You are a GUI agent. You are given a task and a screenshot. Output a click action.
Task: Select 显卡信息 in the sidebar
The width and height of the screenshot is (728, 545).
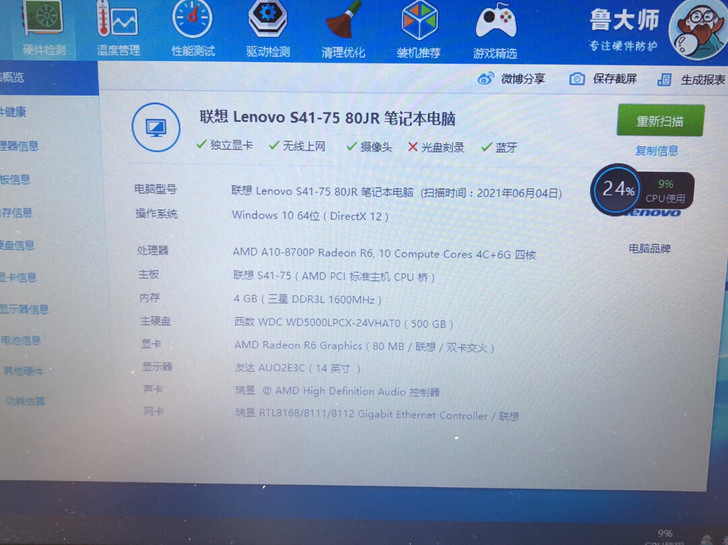pos(18,277)
